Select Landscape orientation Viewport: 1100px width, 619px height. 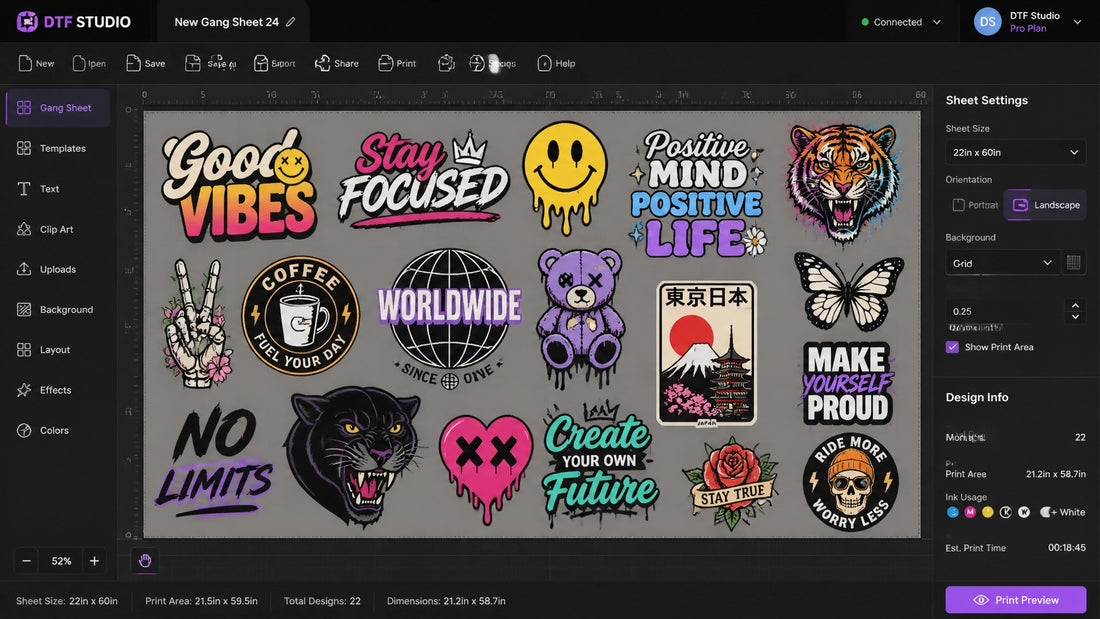pyautogui.click(x=1045, y=205)
